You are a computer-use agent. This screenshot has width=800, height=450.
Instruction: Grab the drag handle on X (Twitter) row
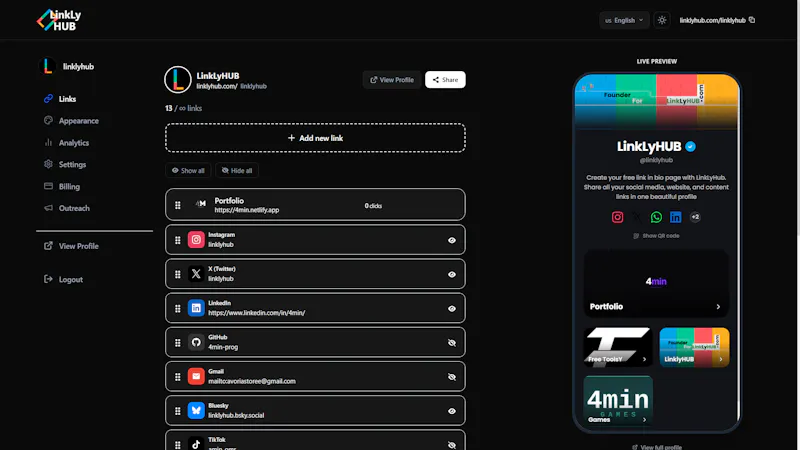(178, 274)
